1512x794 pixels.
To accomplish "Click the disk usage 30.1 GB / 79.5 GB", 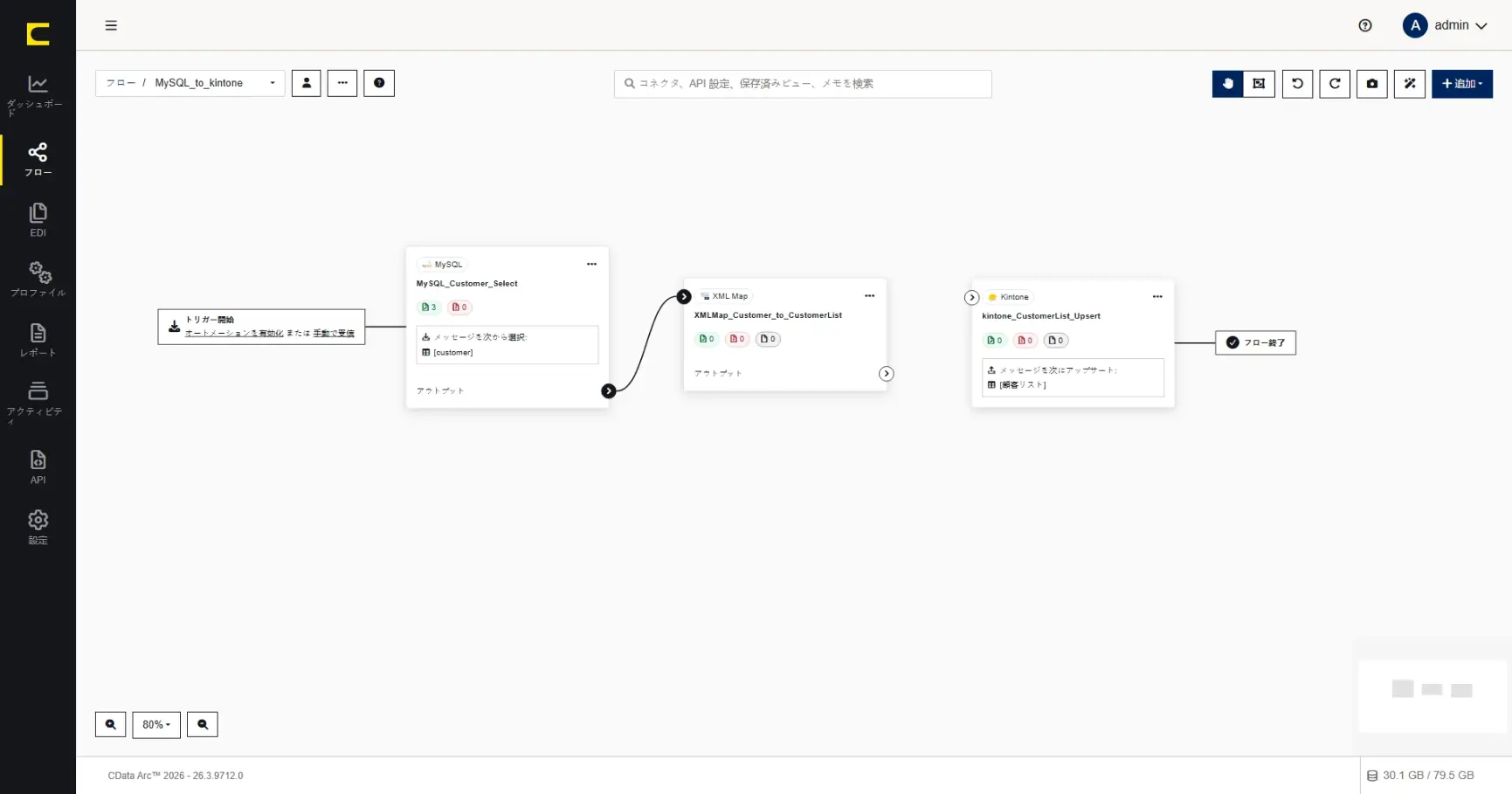I will tap(1421, 776).
